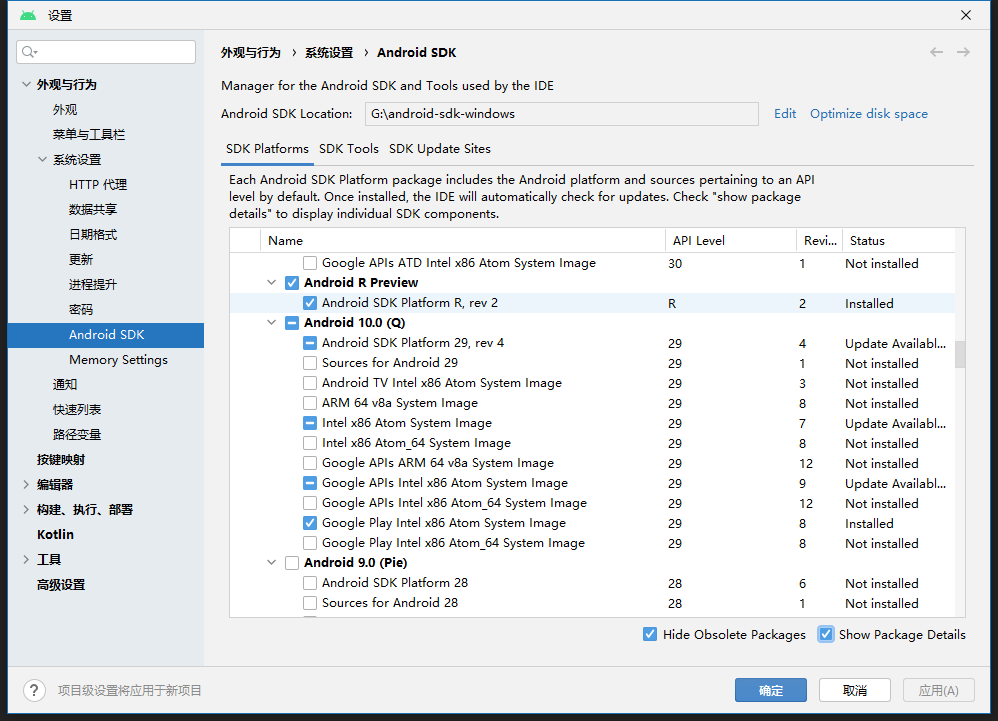
Task: Open Optimize disk space
Action: tap(868, 113)
